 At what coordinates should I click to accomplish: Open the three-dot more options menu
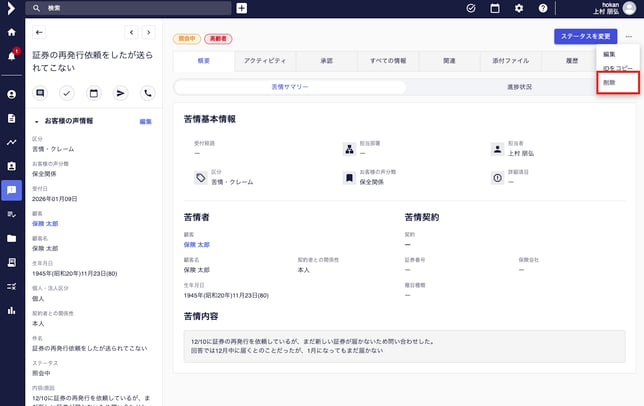point(628,36)
